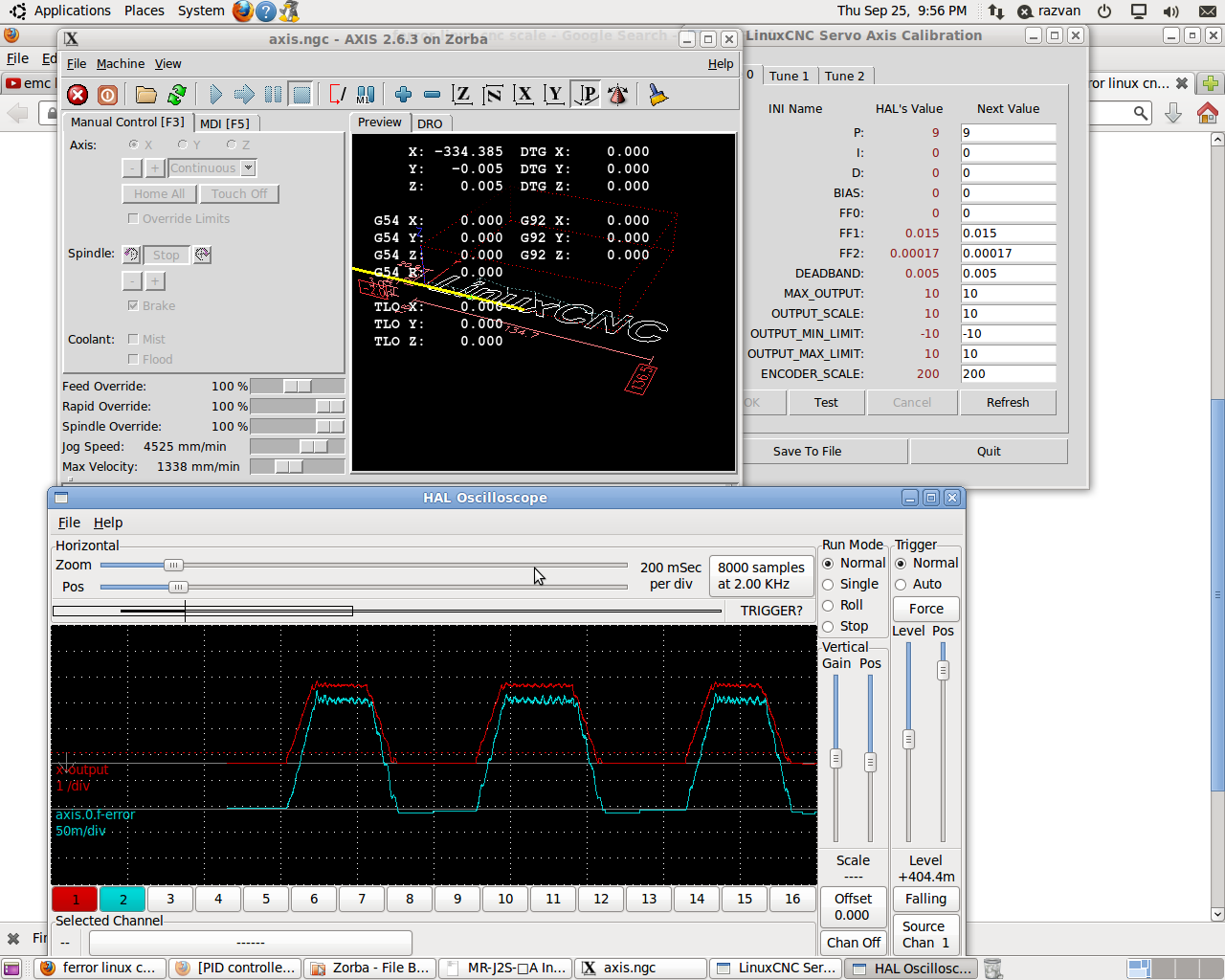The width and height of the screenshot is (1225, 980).
Task: Open the Machine menu in AXIS
Action: [121, 64]
